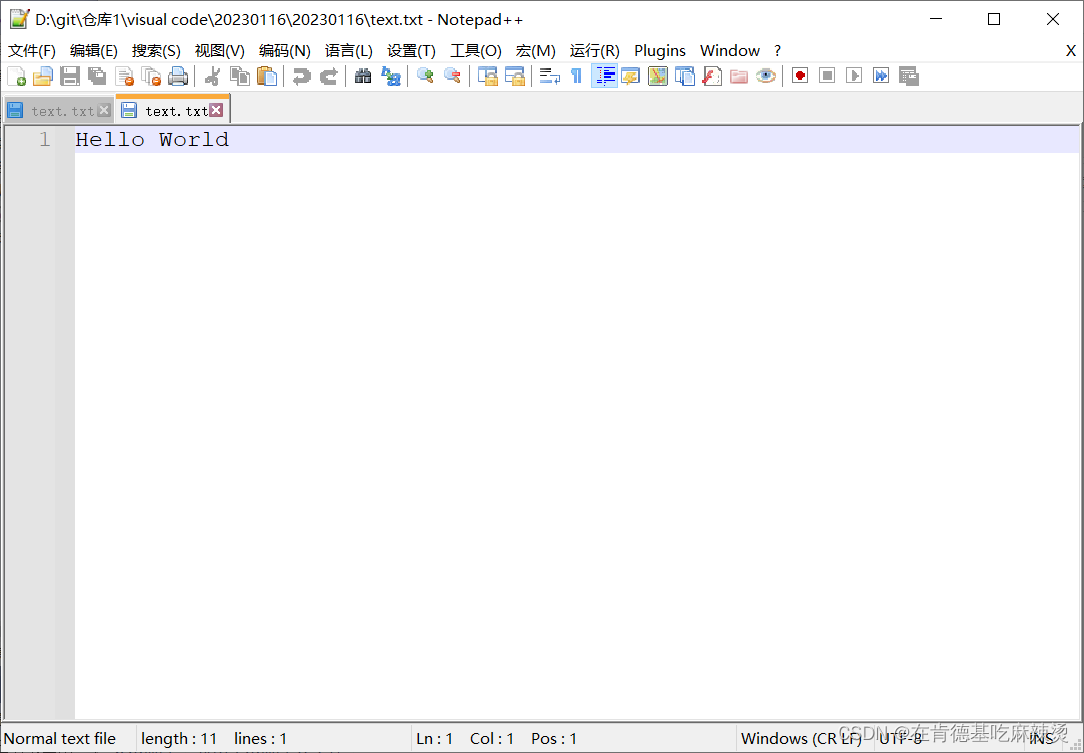1084x753 pixels.
Task: Open the Function List icon
Action: tap(712, 75)
